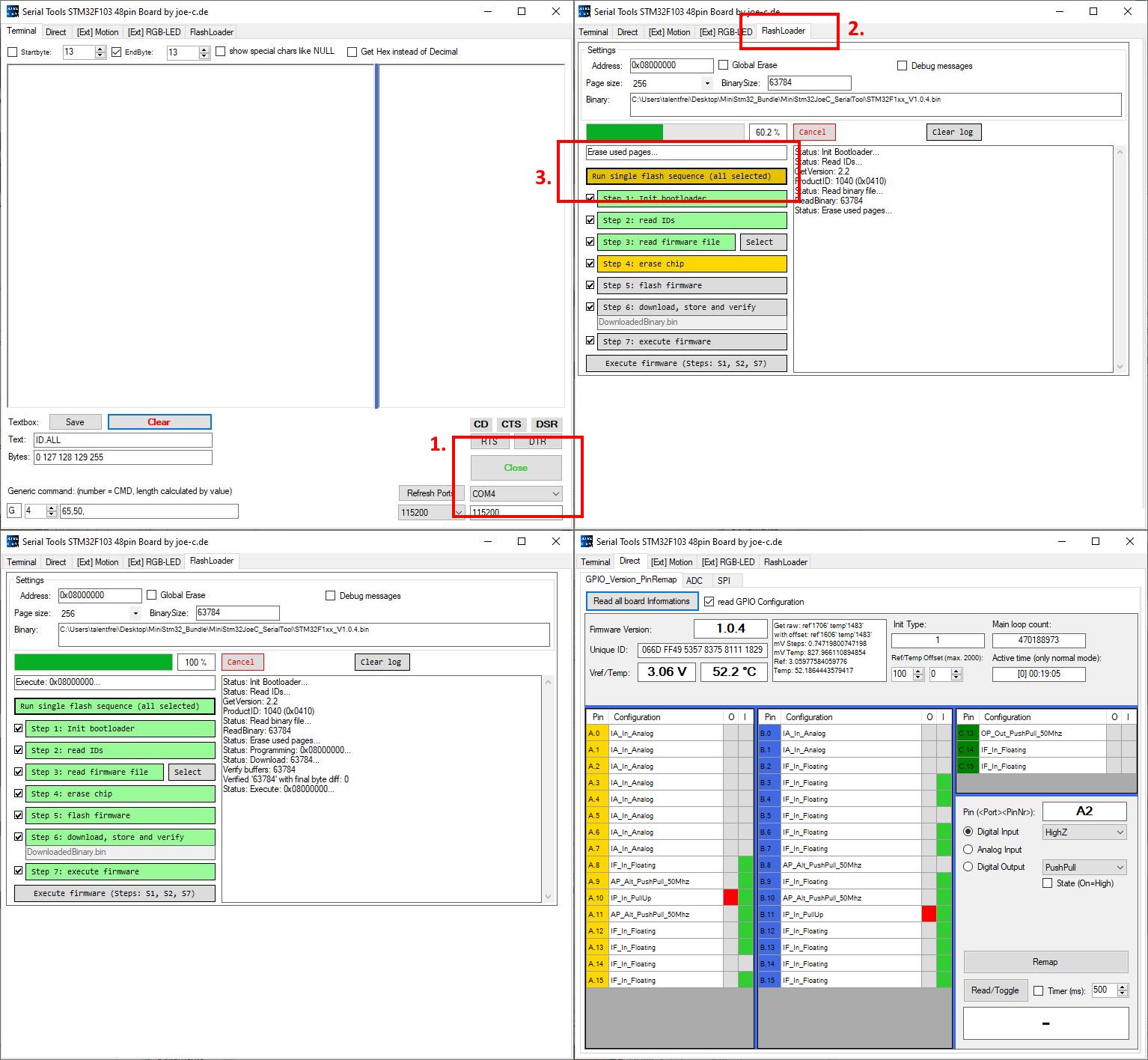Open the PushPull output type dropdown
The height and width of the screenshot is (1060, 1148).
[1120, 868]
